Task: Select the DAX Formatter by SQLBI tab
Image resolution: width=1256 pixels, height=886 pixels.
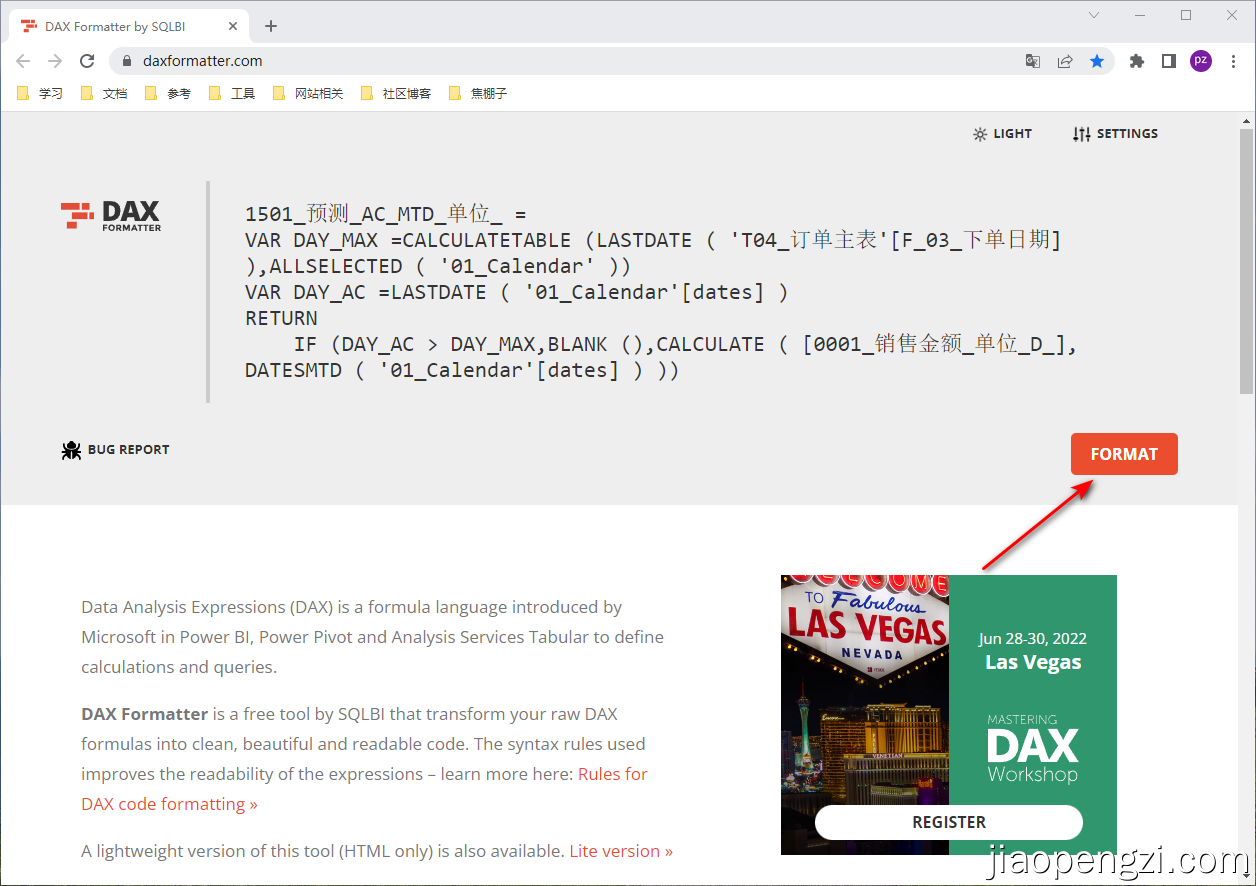Action: point(130,26)
